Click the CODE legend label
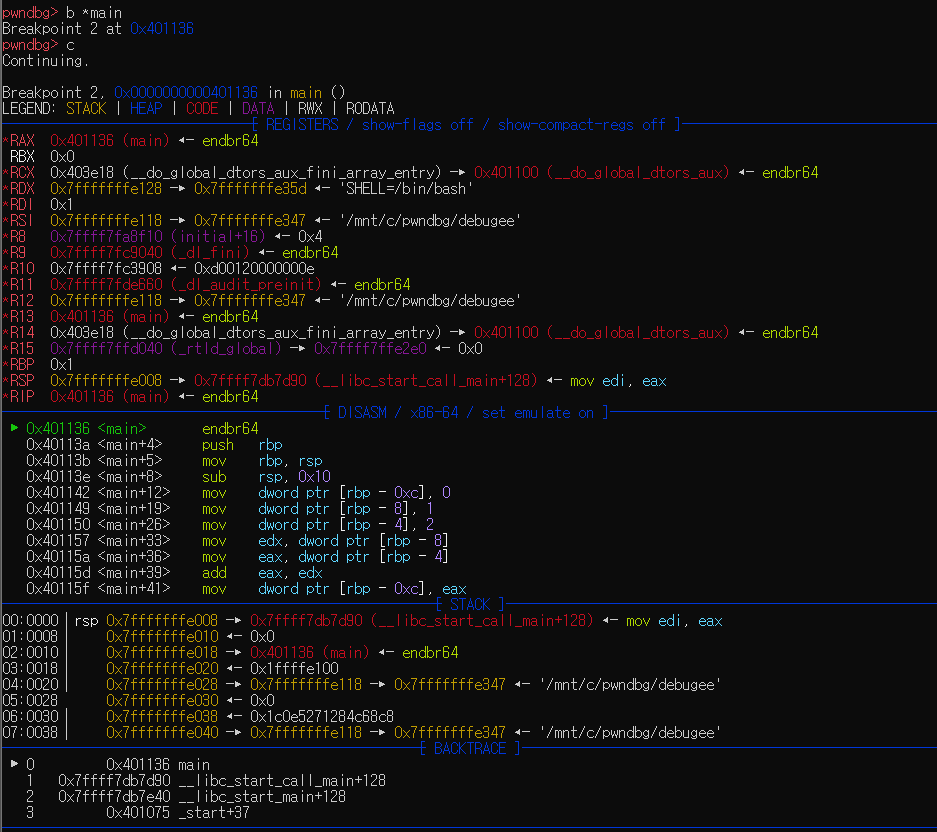 pos(202,109)
